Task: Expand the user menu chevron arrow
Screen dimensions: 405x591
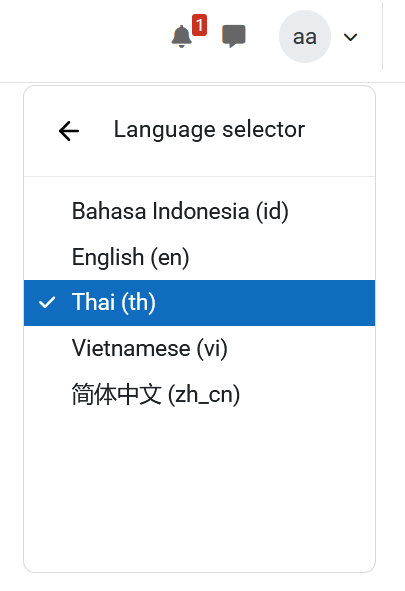Action: click(350, 37)
